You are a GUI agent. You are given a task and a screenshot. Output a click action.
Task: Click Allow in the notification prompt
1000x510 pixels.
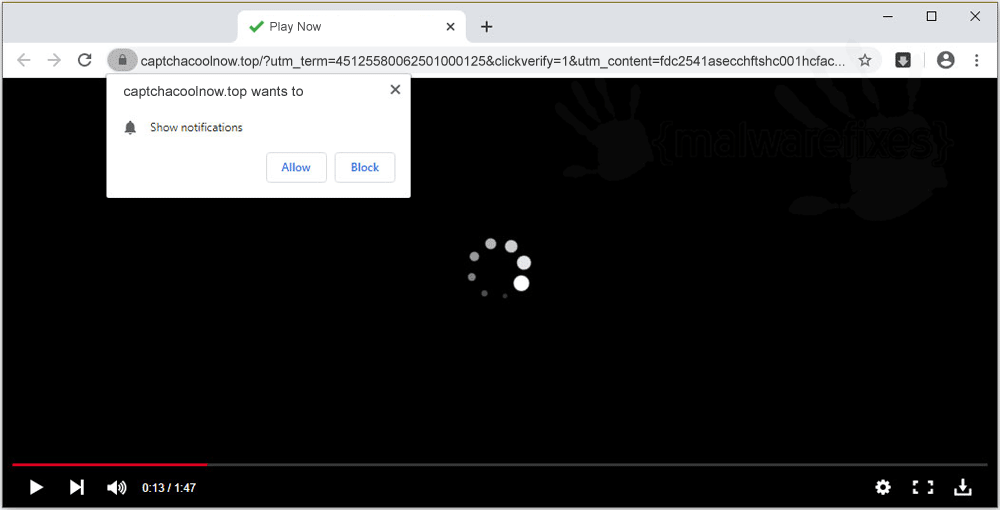[296, 167]
